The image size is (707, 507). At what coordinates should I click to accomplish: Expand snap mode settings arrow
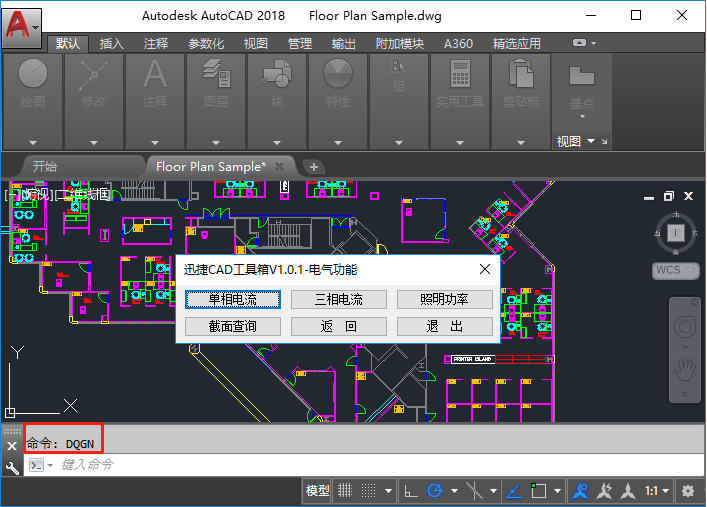[x=388, y=491]
